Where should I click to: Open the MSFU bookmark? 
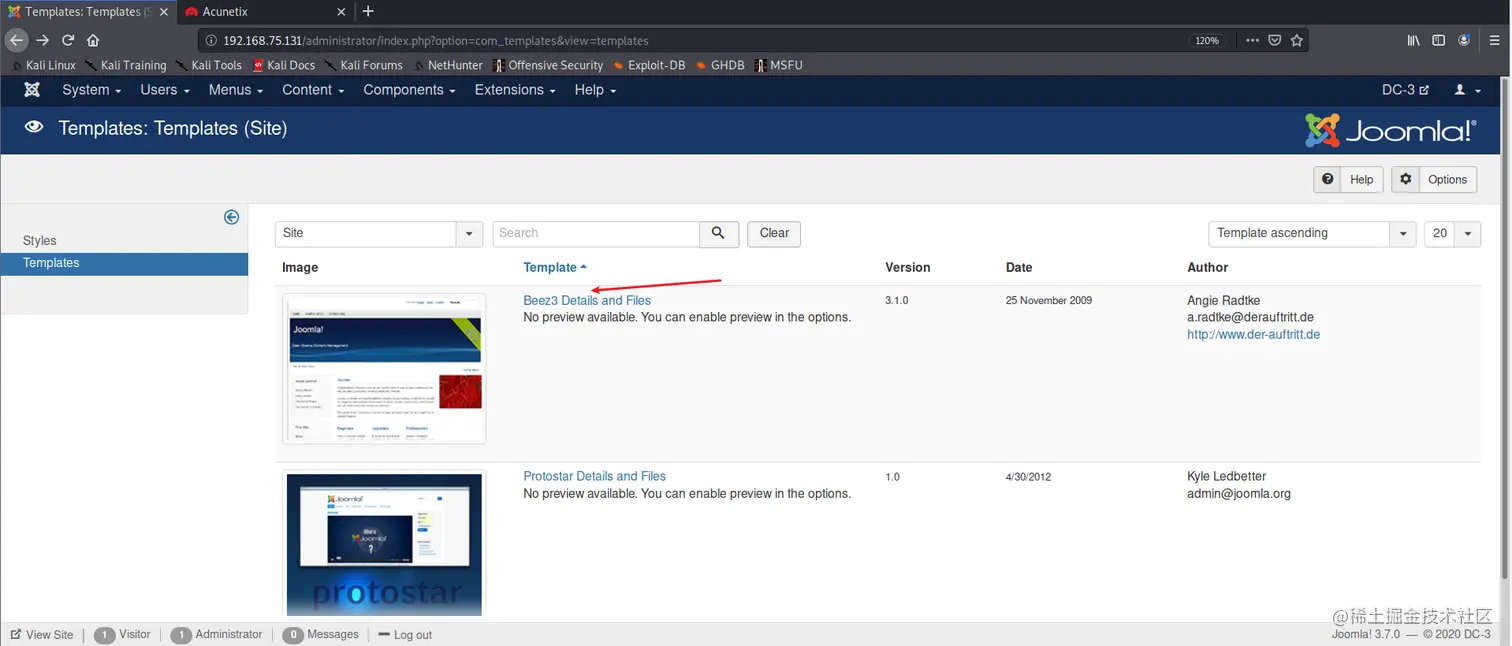pyautogui.click(x=778, y=65)
